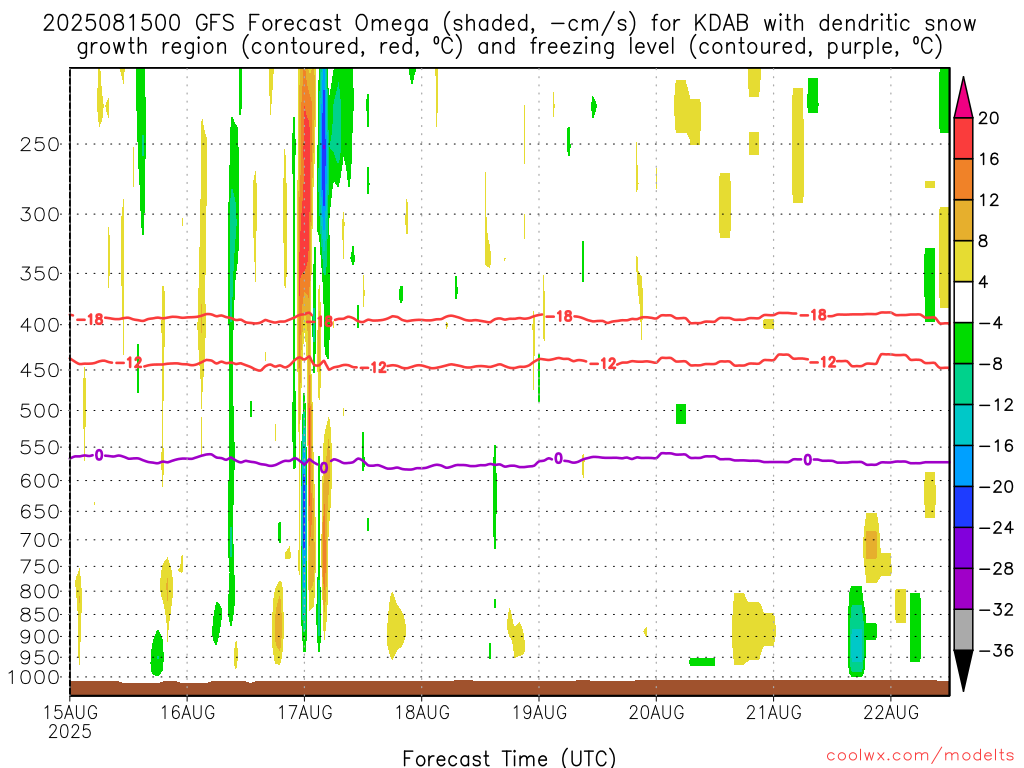The image size is (1024, 768).
Task: Click the colorbar value label 20
Action: click(x=989, y=118)
